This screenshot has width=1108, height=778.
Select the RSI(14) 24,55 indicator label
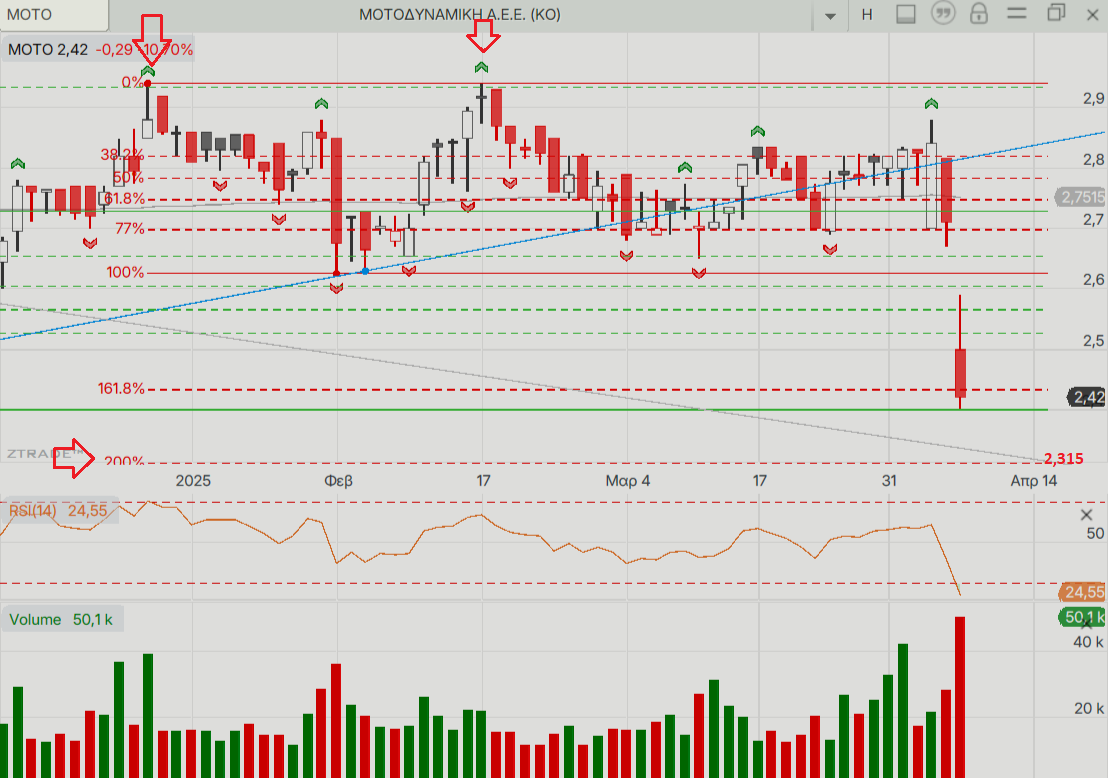(58, 510)
